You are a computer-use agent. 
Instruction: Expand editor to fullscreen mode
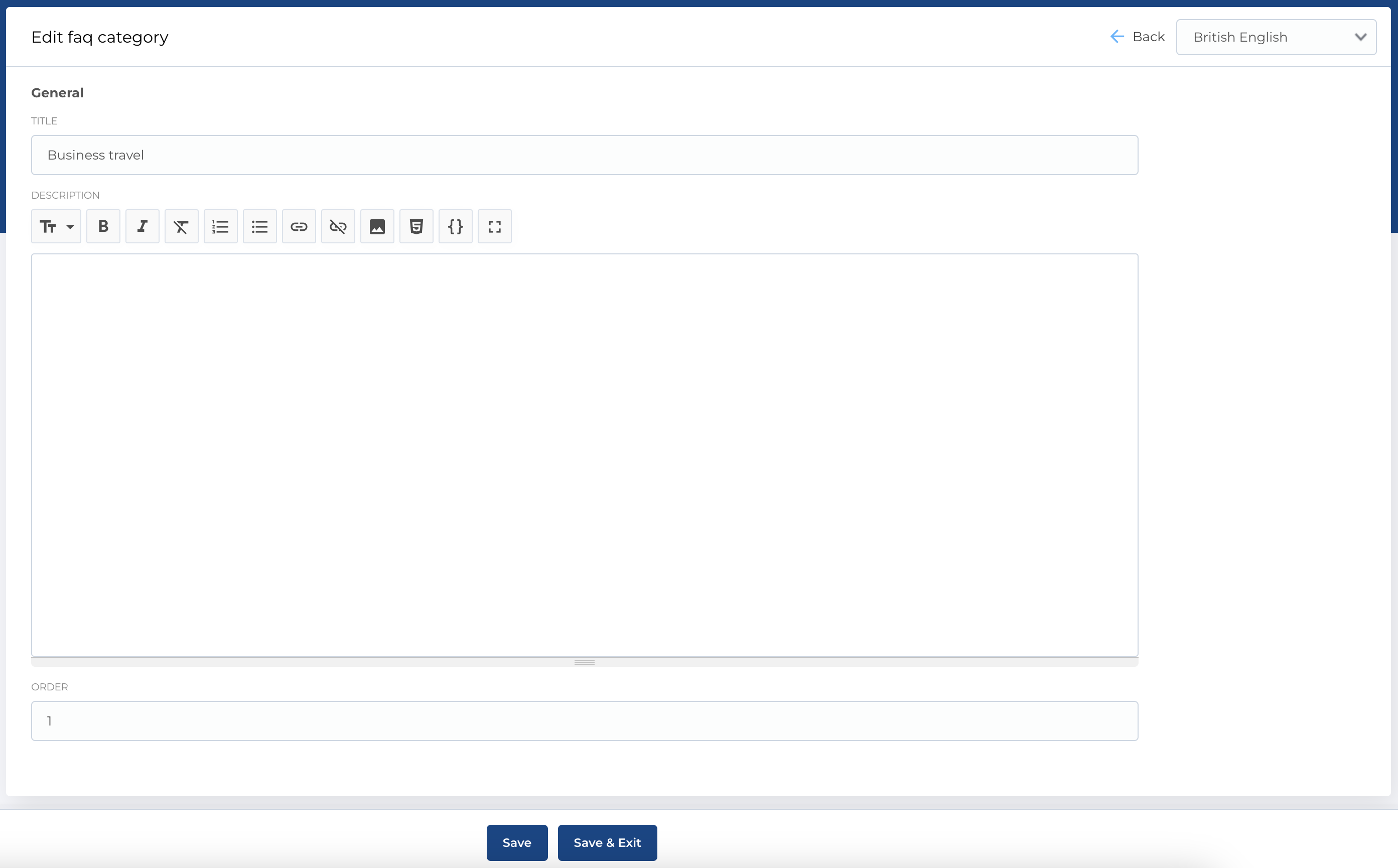tap(494, 226)
